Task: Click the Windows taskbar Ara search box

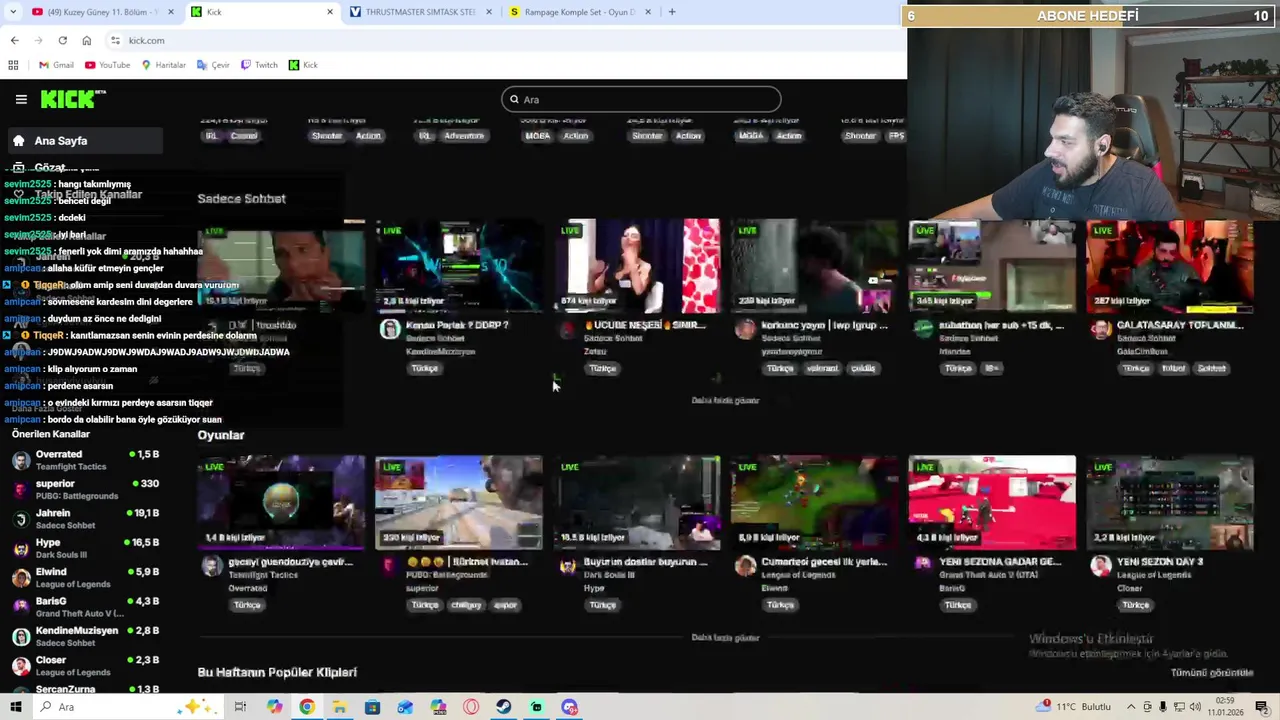Action: [x=128, y=707]
